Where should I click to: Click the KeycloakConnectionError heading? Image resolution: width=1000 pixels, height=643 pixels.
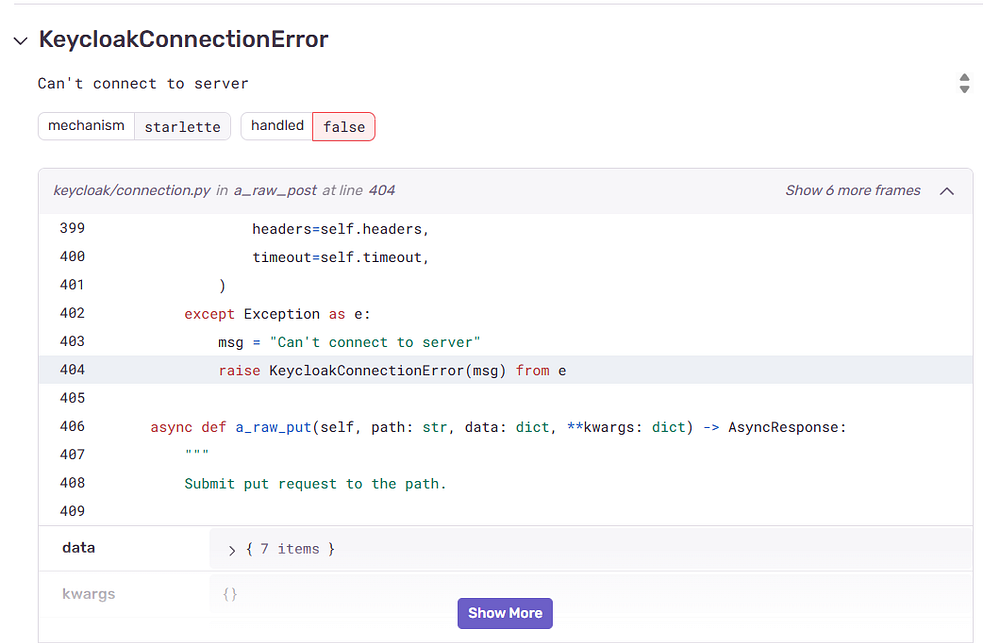point(184,39)
